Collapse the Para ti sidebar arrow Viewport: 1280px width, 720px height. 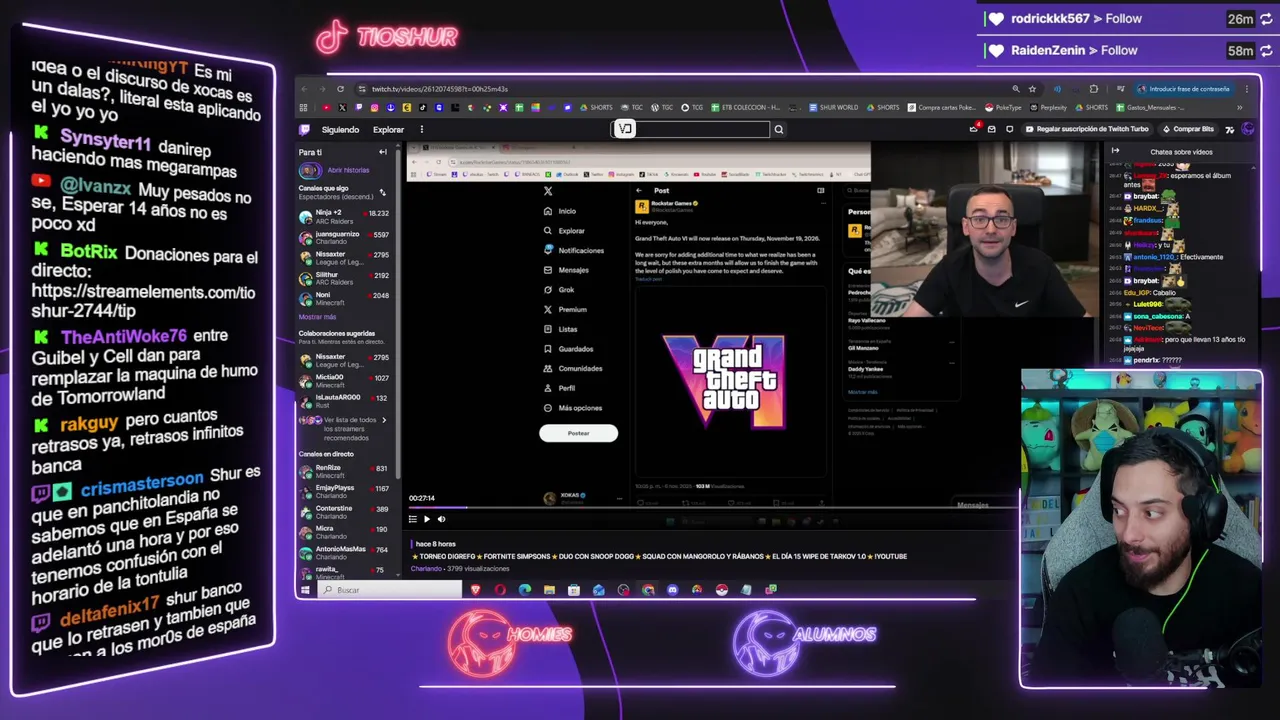pyautogui.click(x=382, y=152)
